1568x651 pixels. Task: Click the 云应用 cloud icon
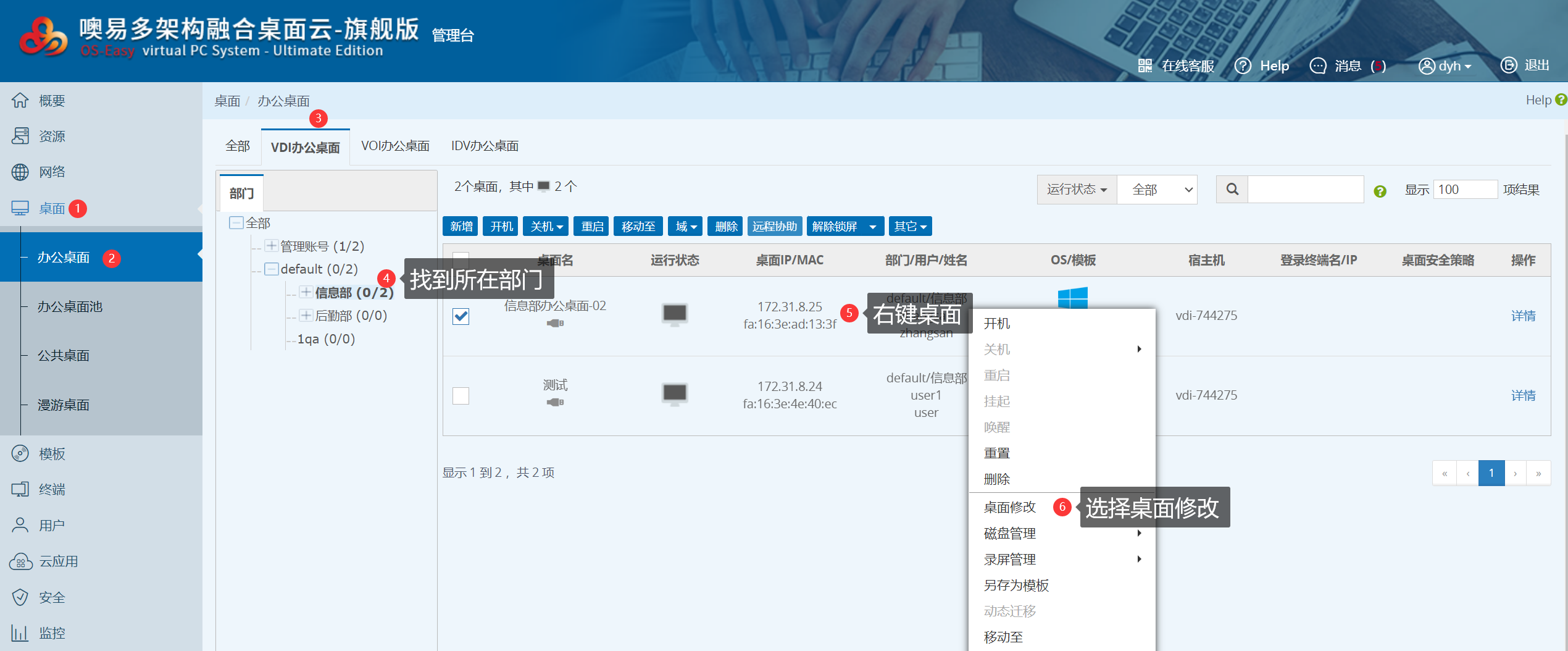click(20, 561)
